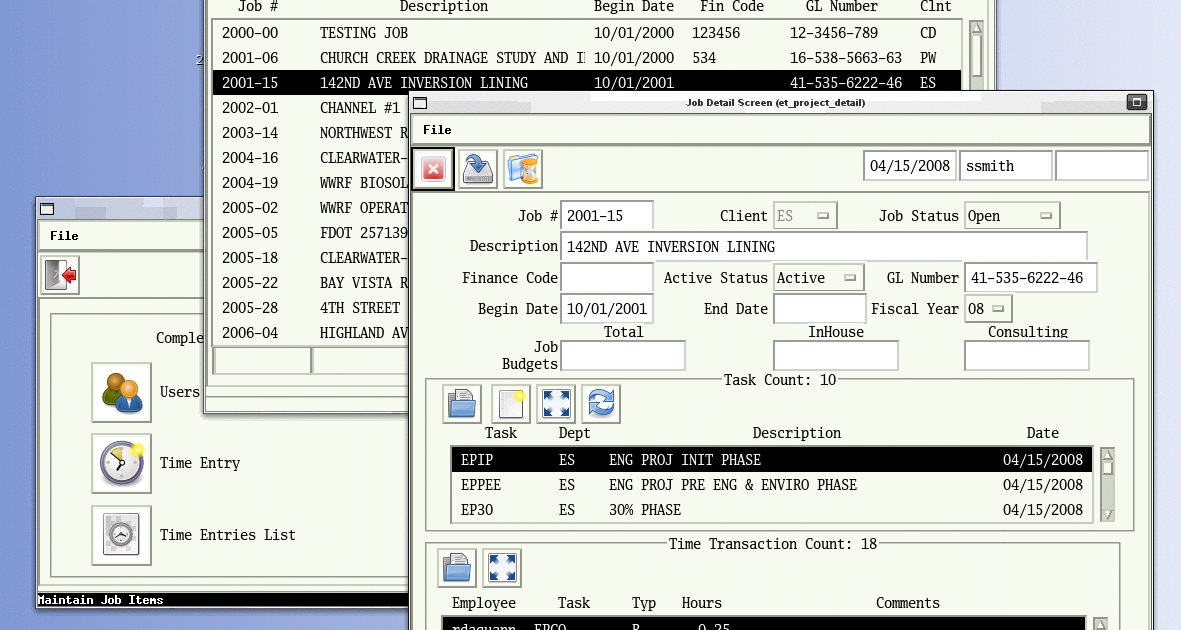The image size is (1181, 630).
Task: Open the Users section icon
Action: coord(121,392)
